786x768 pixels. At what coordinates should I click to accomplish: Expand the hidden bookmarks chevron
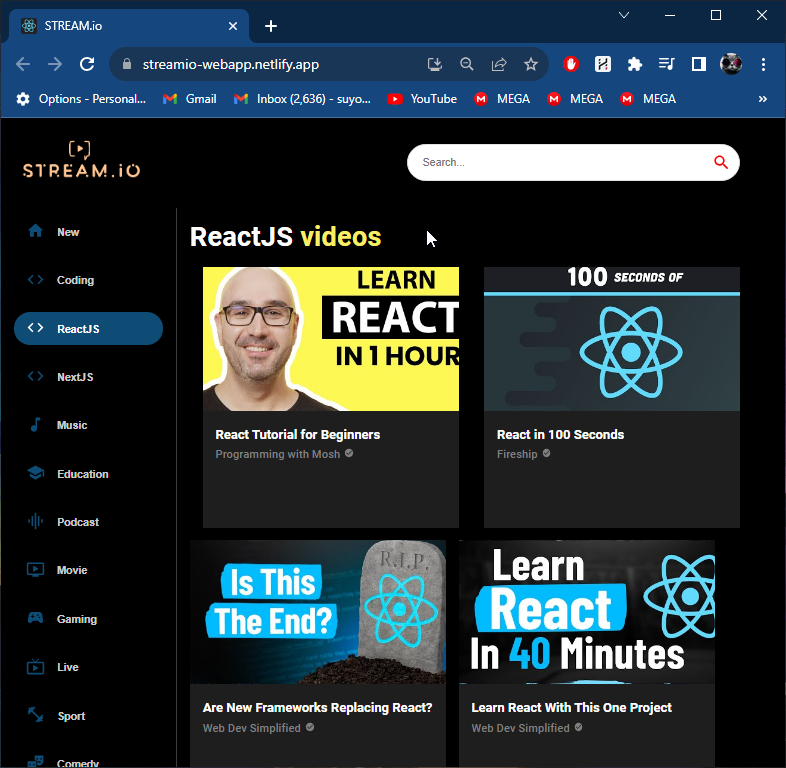point(762,99)
